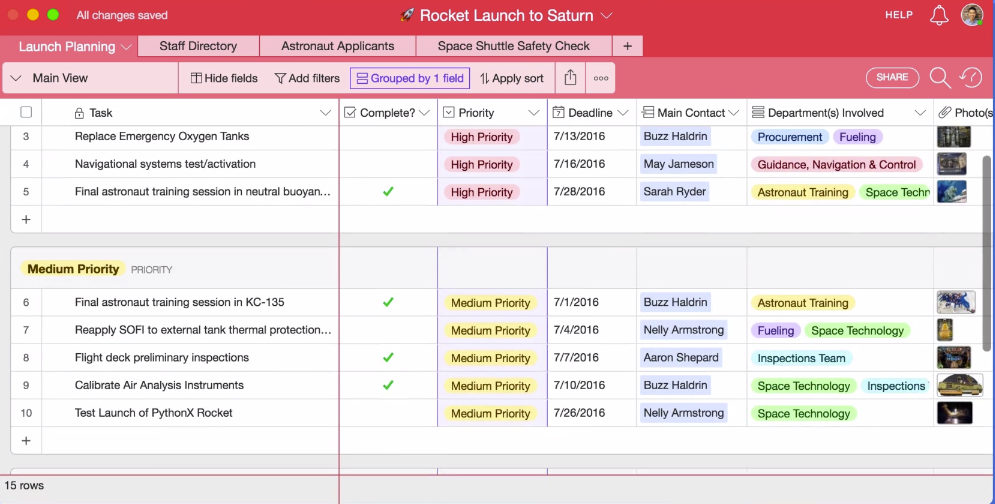This screenshot has height=504, width=995.
Task: Uncheck Complete for Flight deck preliminary inspections
Action: [388, 357]
